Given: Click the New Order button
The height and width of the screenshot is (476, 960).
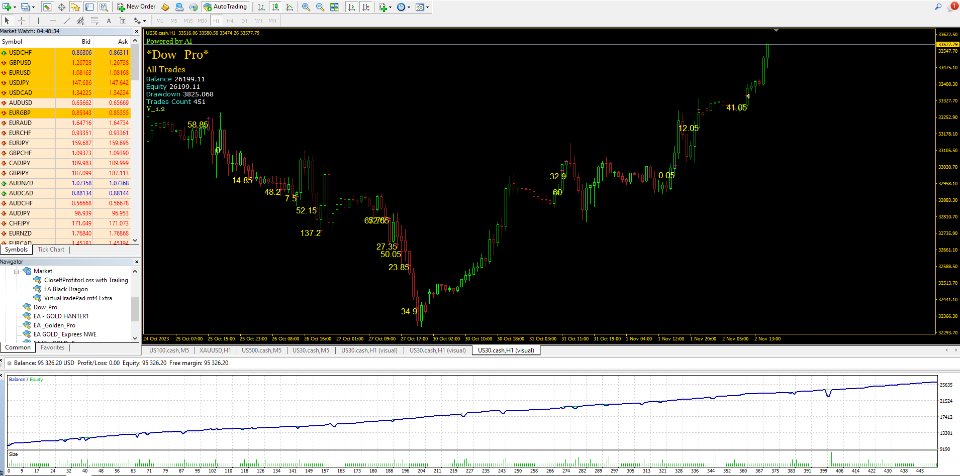Looking at the screenshot, I should pos(136,7).
